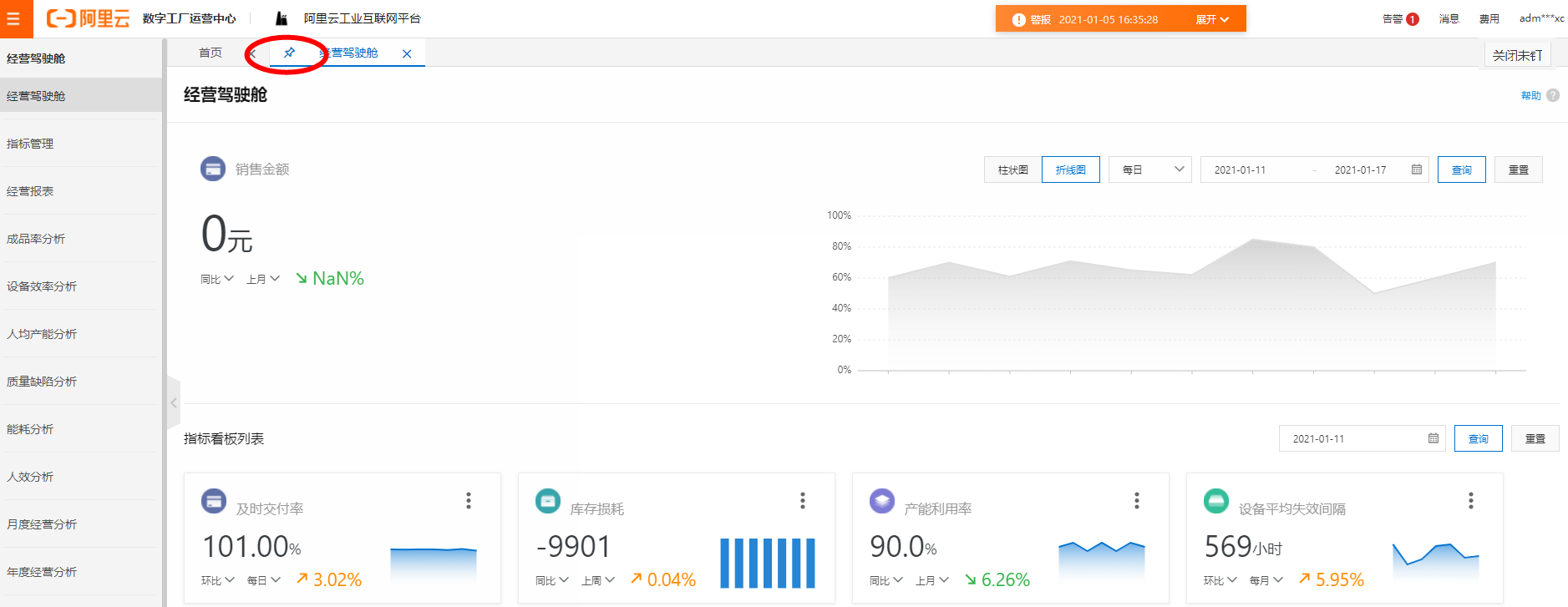Open the 告警 alert badge
The width and height of the screenshot is (1568, 607).
point(1401,18)
